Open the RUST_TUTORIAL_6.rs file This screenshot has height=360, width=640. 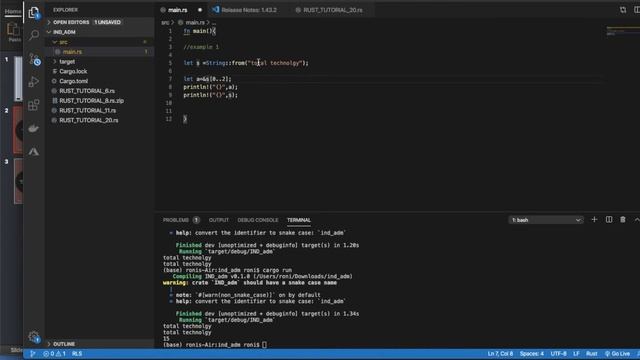coord(87,91)
